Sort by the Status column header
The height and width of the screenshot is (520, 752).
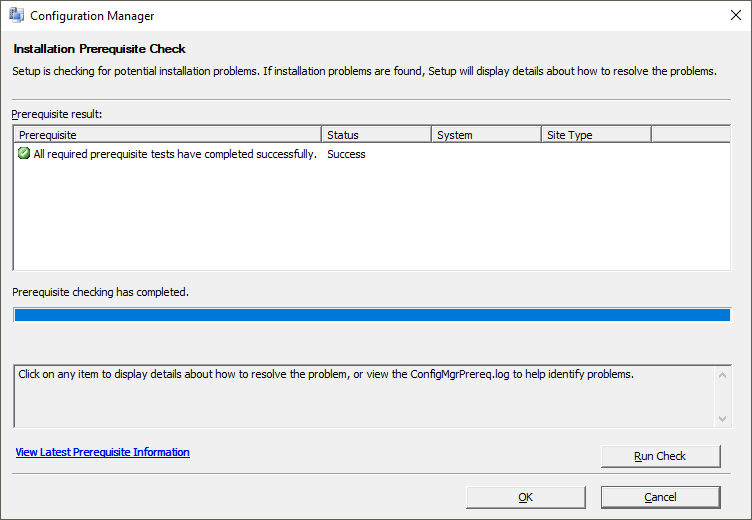(376, 135)
